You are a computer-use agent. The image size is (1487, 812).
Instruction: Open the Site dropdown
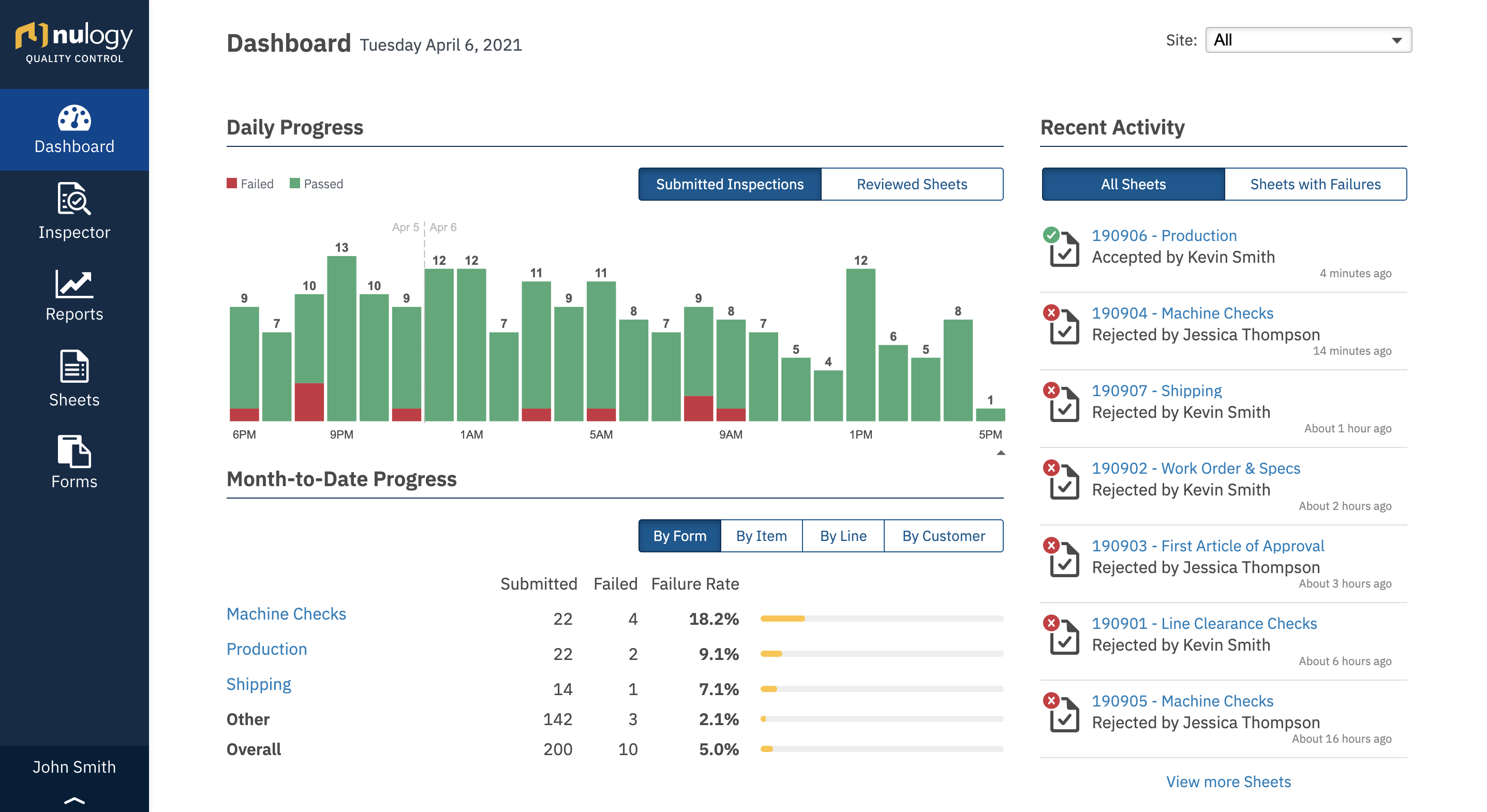[1308, 40]
